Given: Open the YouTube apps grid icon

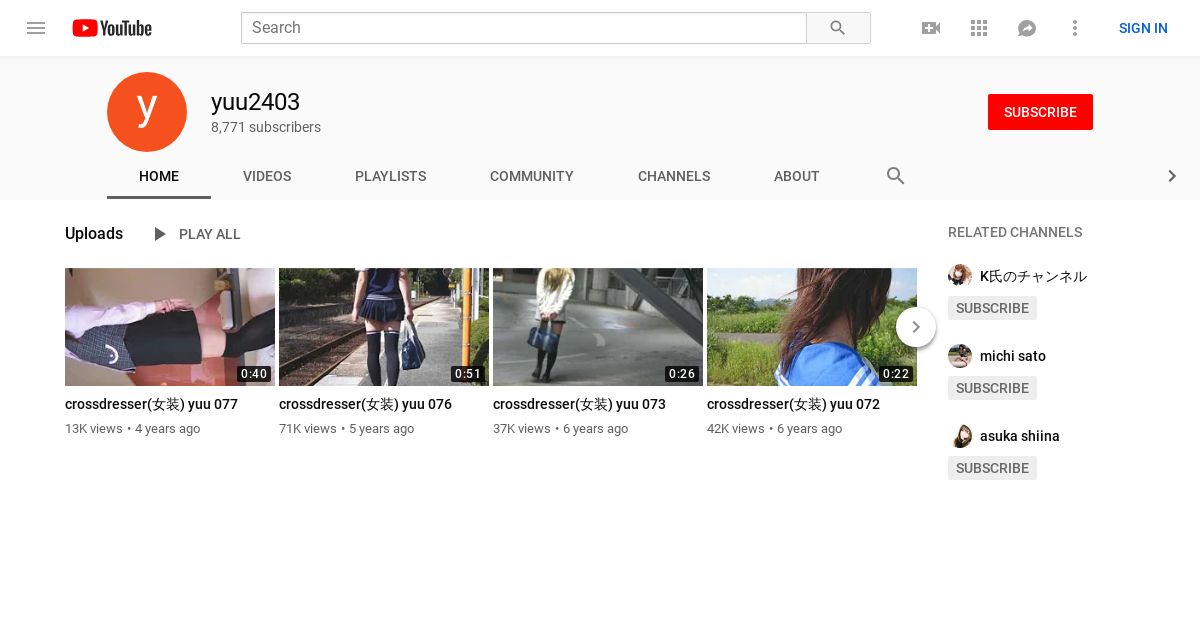Looking at the screenshot, I should coord(979,28).
